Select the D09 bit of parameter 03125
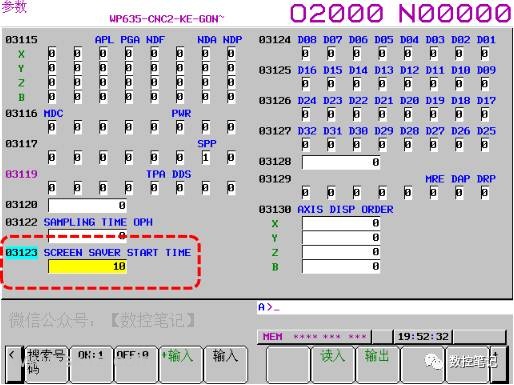Screen dimensions: 514x385 (x=485, y=84)
